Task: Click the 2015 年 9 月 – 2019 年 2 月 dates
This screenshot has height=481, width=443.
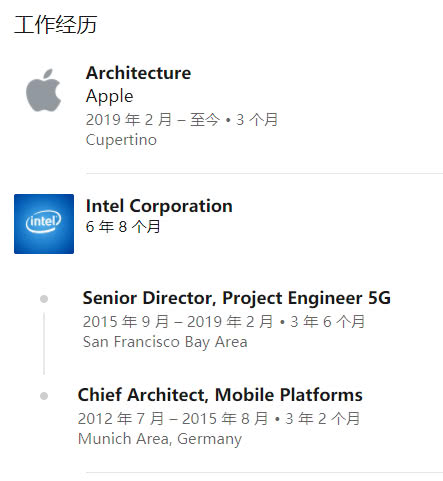Action: click(x=178, y=322)
